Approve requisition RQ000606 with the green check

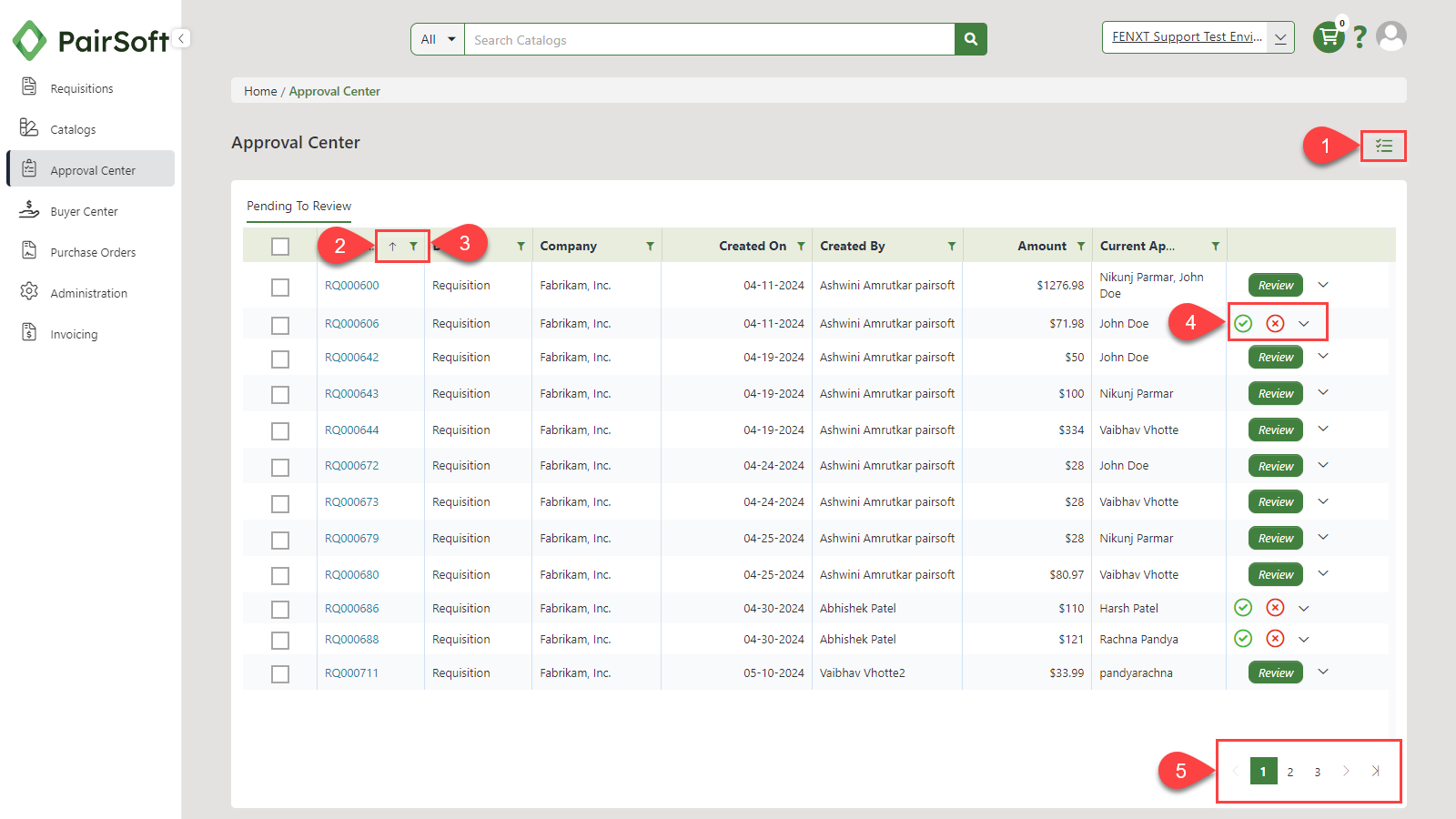coord(1243,323)
